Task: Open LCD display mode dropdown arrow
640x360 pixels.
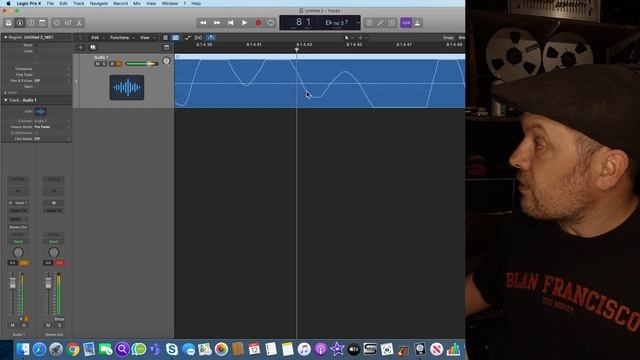Action: click(x=358, y=23)
